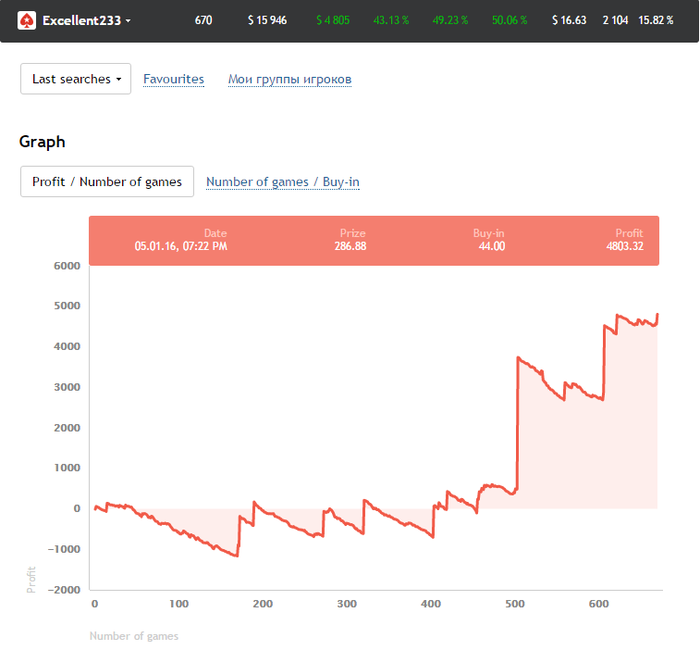Image resolution: width=700 pixels, height=650 pixels.
Task: Click the Date value in red tooltip
Action: tap(181, 246)
